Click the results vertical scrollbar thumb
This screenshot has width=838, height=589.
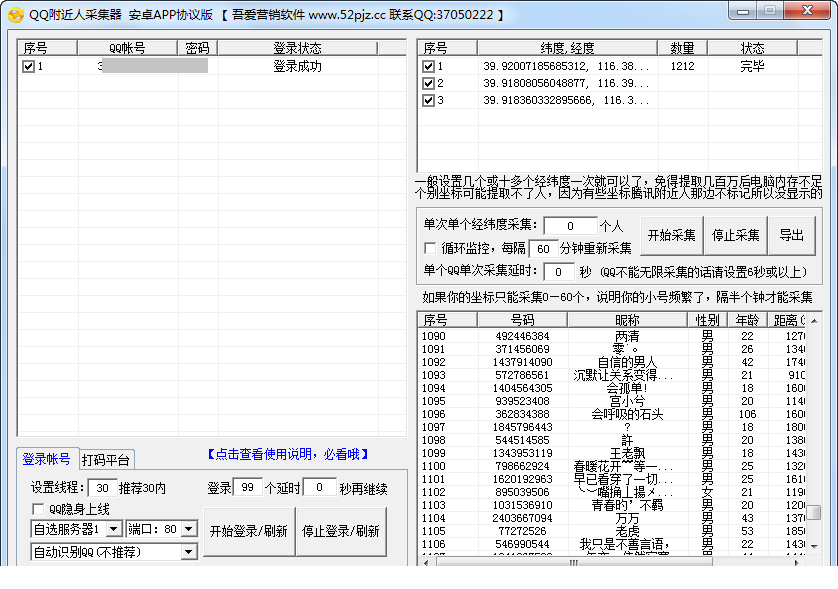(x=814, y=512)
